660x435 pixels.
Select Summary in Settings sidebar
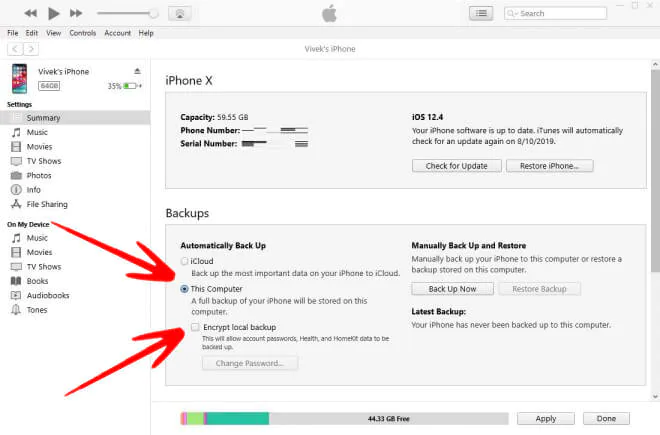pyautogui.click(x=75, y=118)
